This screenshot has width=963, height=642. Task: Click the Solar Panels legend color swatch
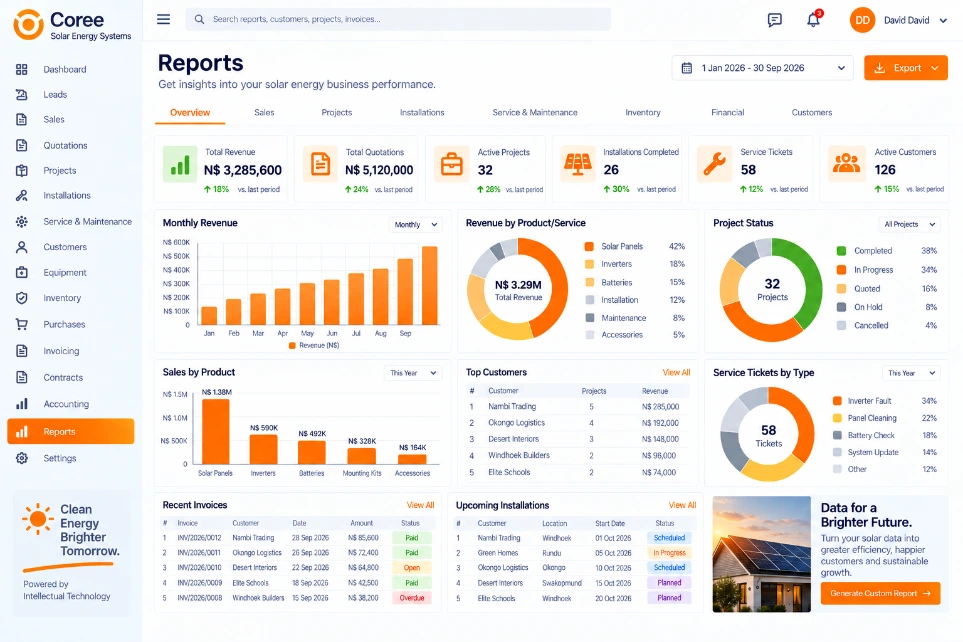coord(589,246)
